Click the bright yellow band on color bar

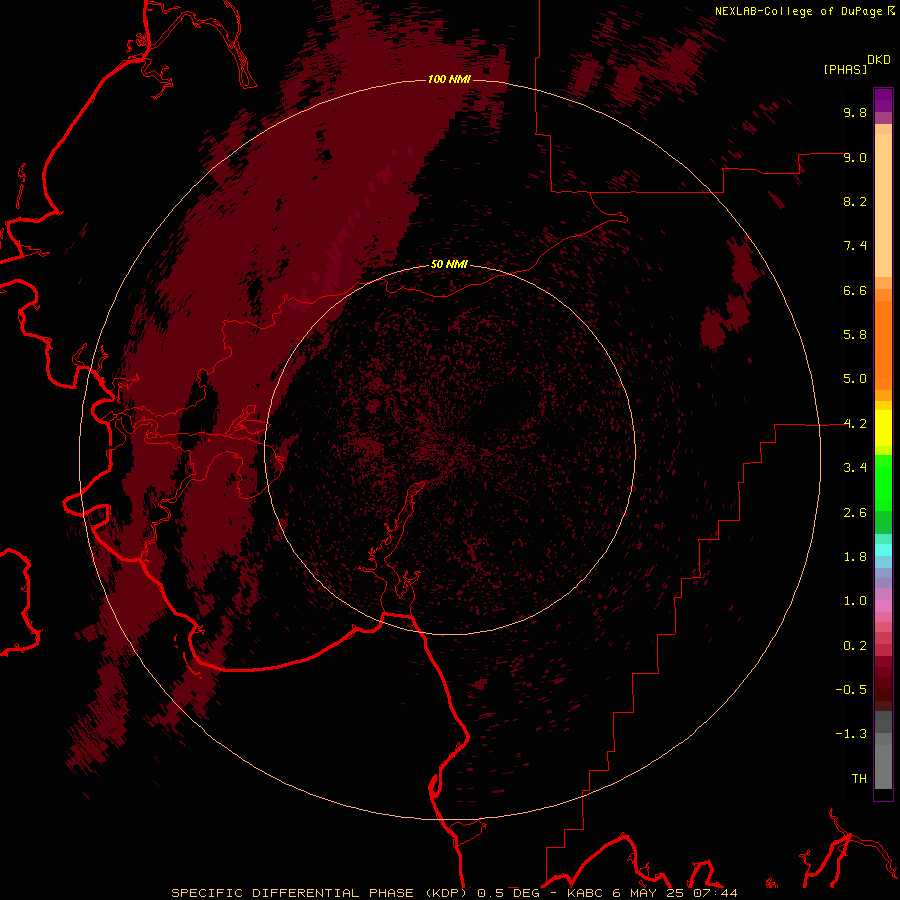pyautogui.click(x=883, y=428)
